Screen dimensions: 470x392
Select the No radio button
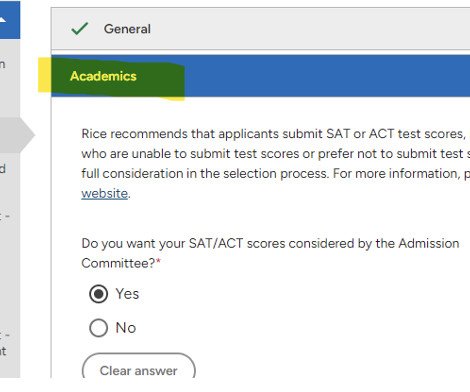click(x=98, y=328)
